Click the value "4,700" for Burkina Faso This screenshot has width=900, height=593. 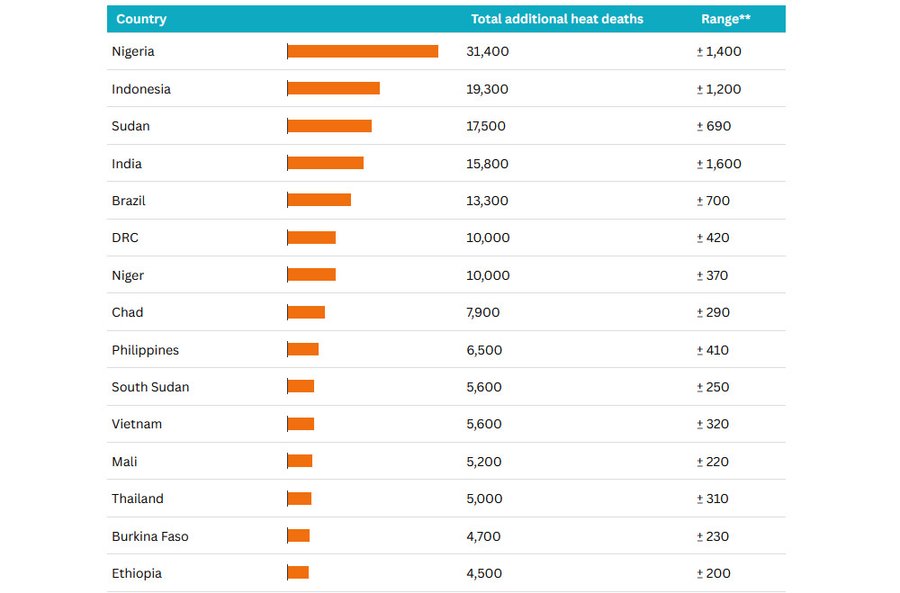click(x=483, y=536)
